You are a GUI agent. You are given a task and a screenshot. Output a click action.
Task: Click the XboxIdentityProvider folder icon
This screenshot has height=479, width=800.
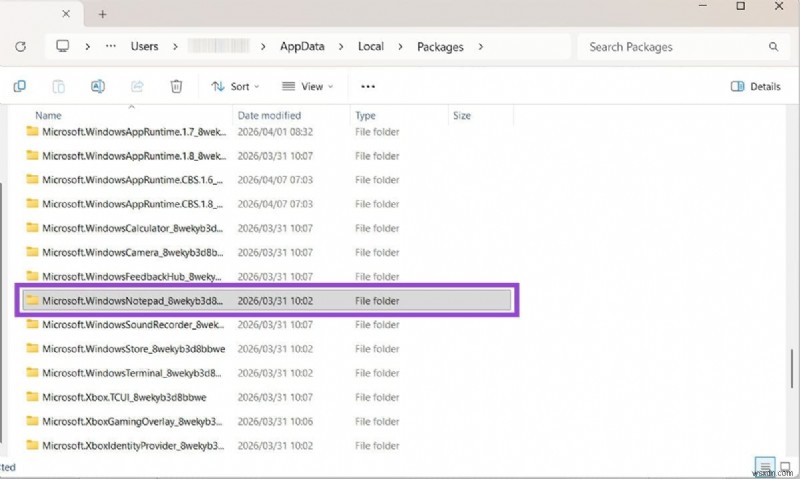(x=32, y=445)
